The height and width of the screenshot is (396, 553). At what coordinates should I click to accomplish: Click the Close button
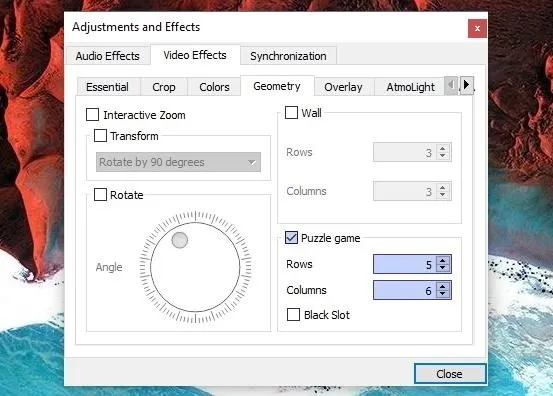449,374
